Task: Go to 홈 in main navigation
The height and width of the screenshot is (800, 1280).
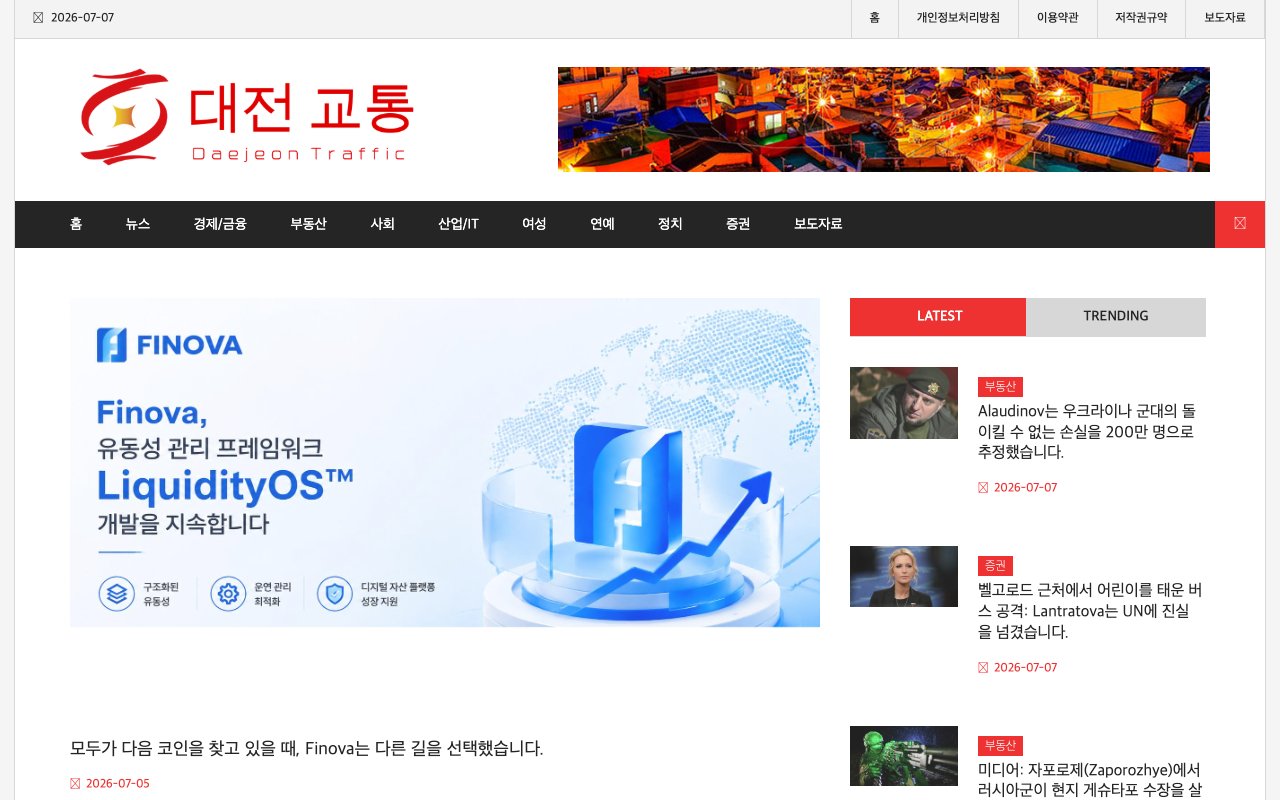Action: coord(76,224)
